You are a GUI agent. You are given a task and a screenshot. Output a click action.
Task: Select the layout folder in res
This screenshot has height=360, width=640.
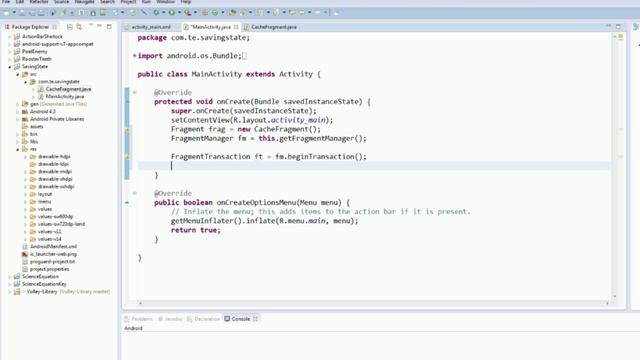tap(45, 194)
